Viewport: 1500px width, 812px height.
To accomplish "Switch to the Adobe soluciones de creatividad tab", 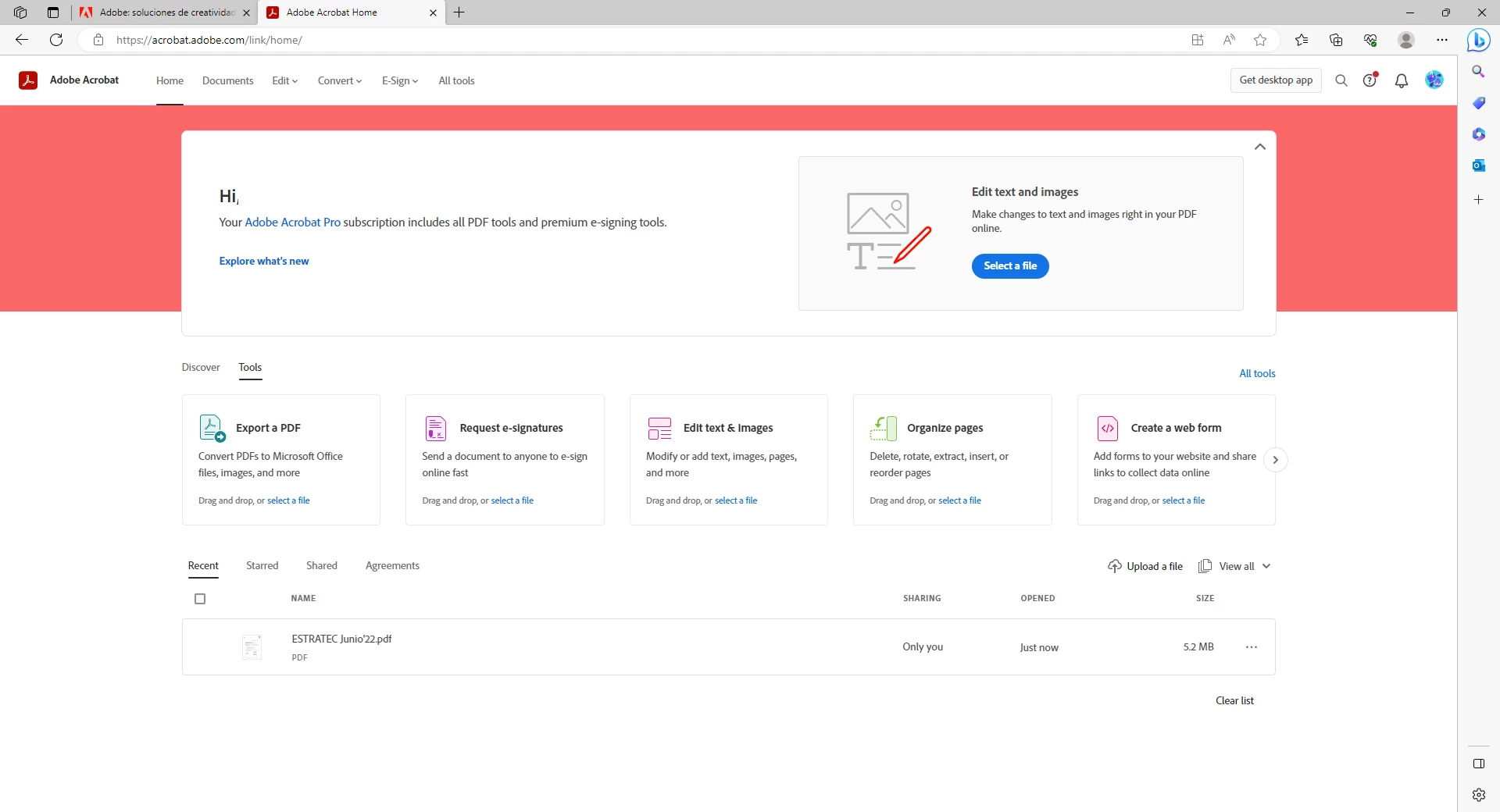I will 165,12.
